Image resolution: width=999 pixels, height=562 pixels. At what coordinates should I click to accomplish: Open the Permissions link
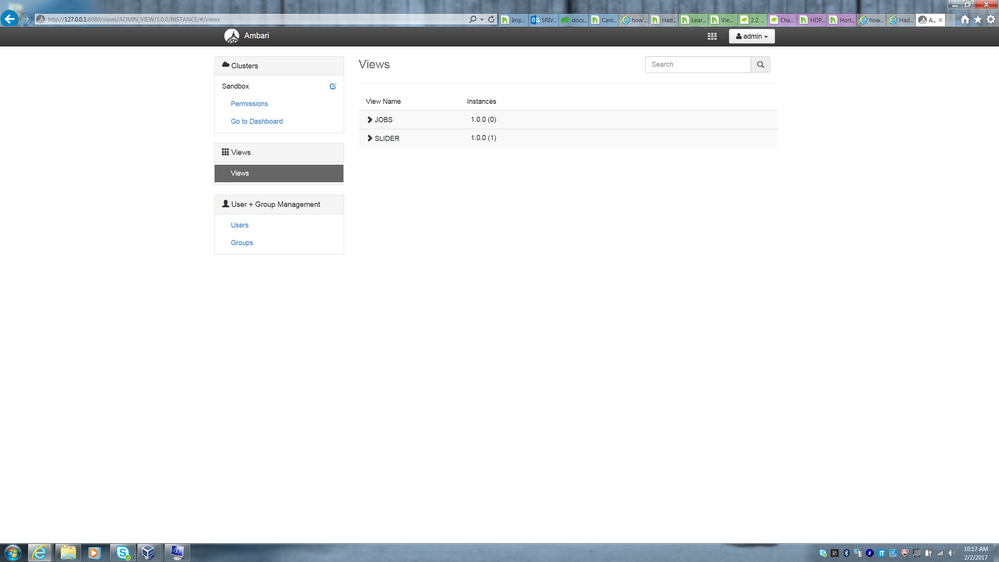tap(249, 103)
